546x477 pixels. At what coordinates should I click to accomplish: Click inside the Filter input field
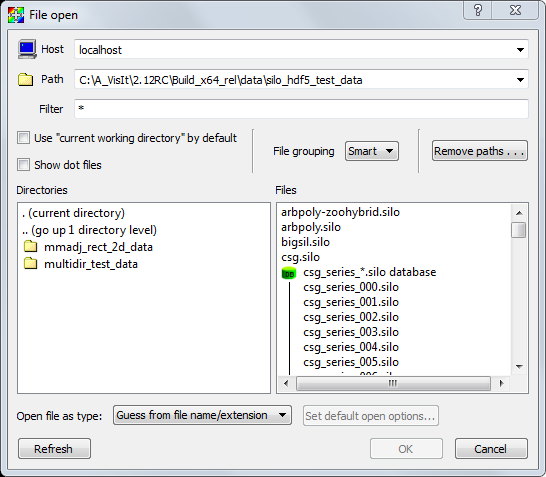point(301,109)
